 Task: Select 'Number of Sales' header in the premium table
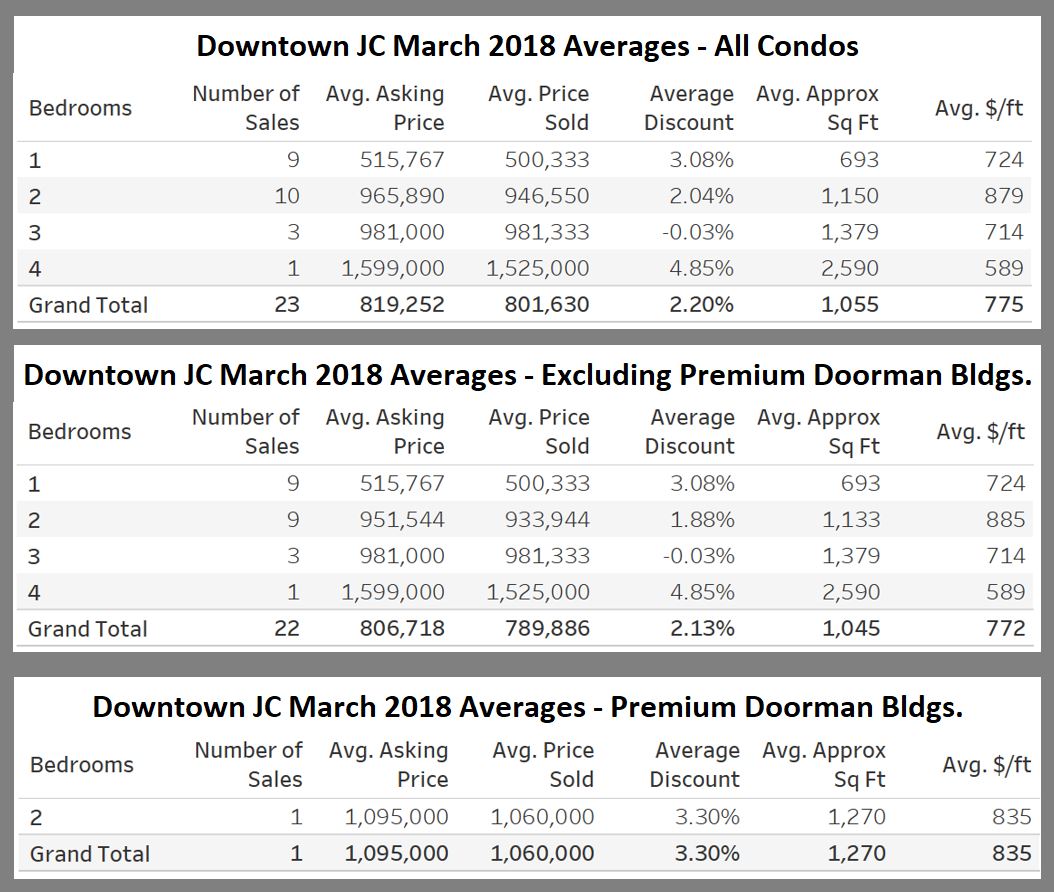tap(248, 765)
